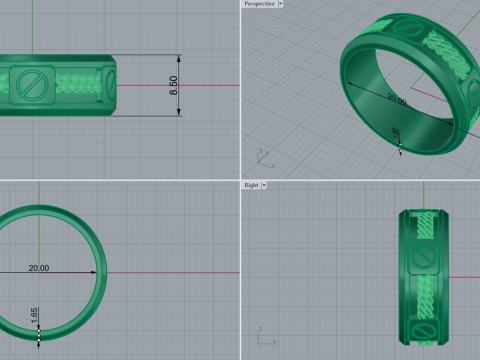Select the 1.65 thickness dimension in the circular ring view
This screenshot has width=480, height=360.
(34, 316)
